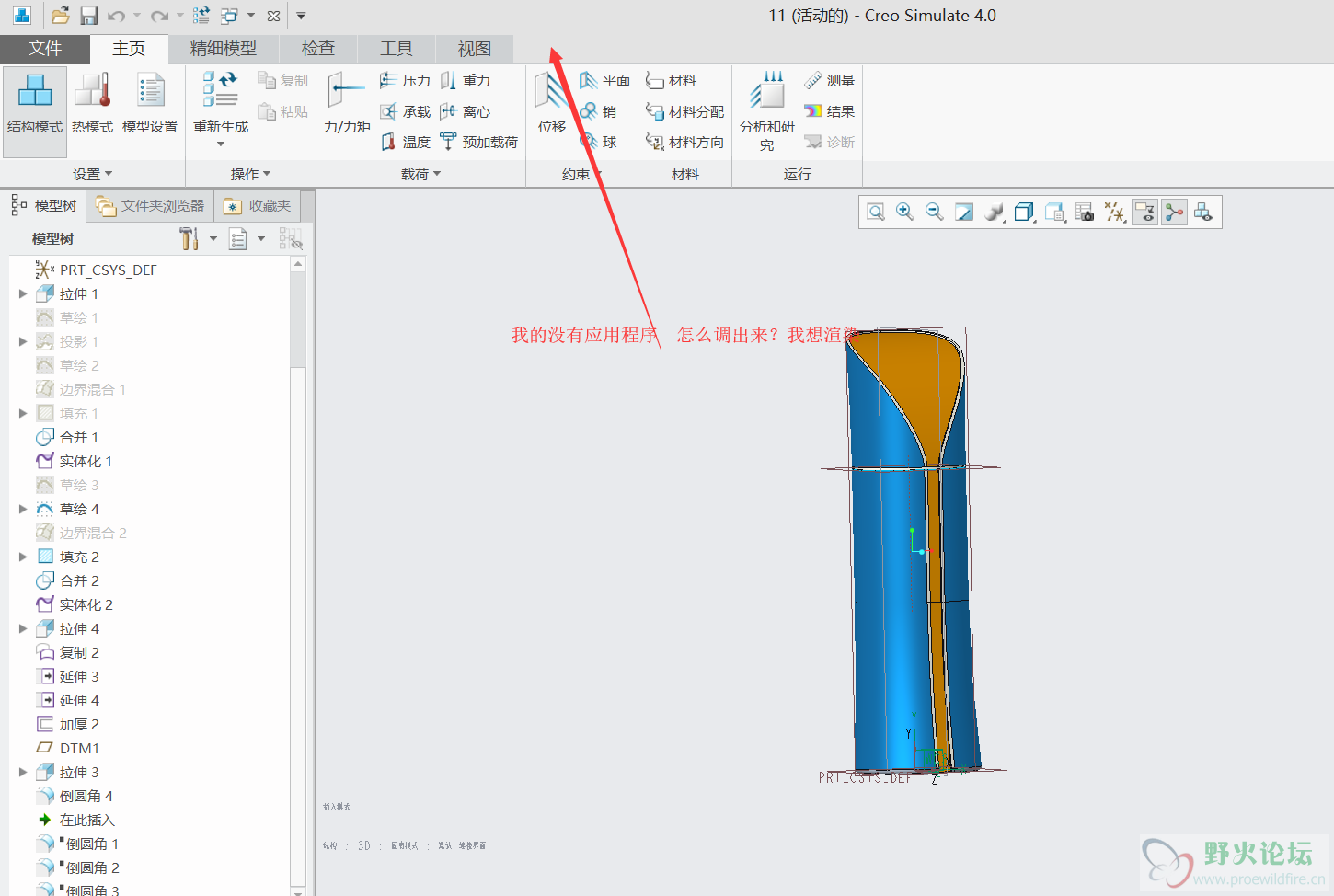Switch to the 工具 ribbon tab

[x=397, y=49]
